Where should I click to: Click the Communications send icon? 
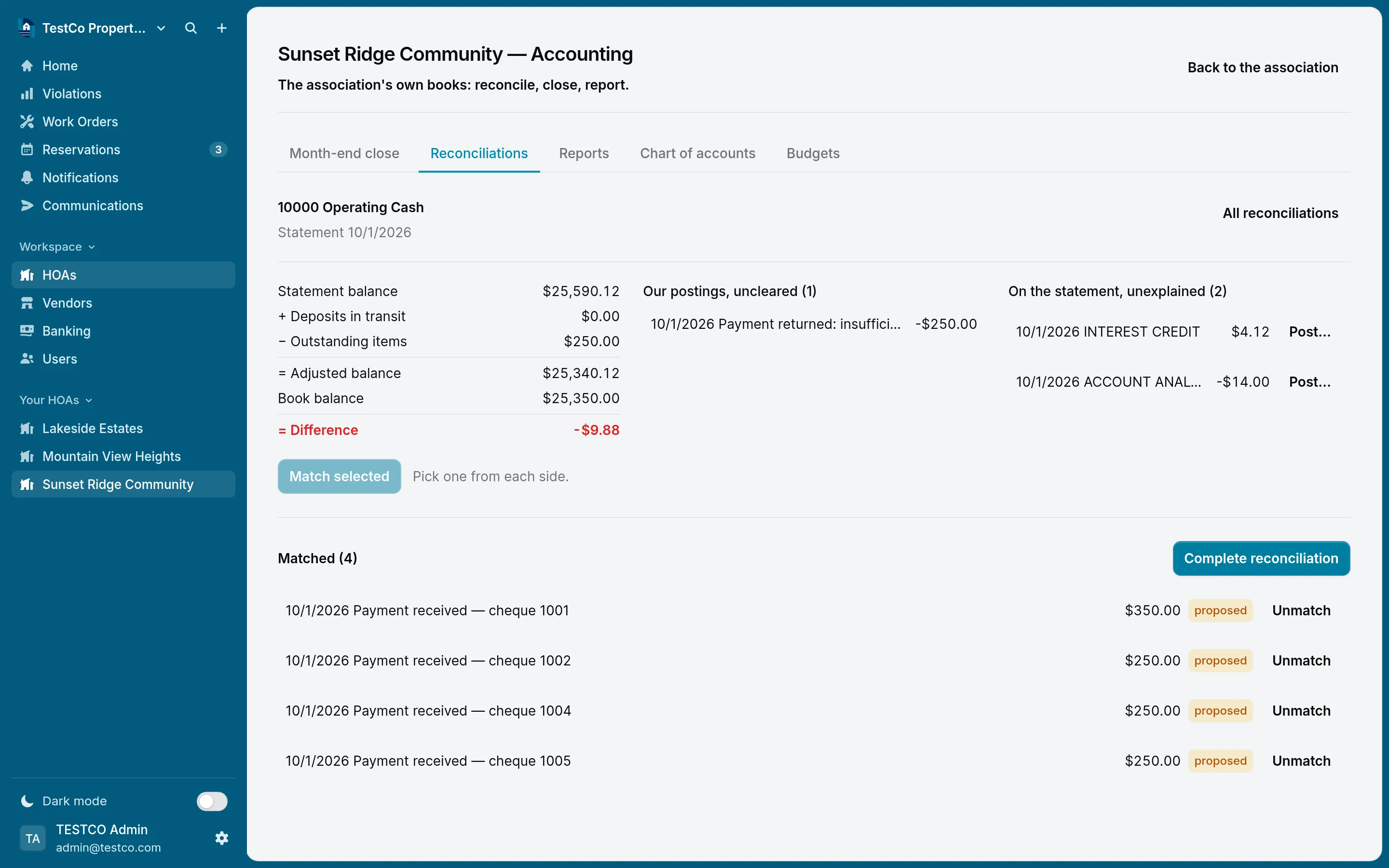27,205
